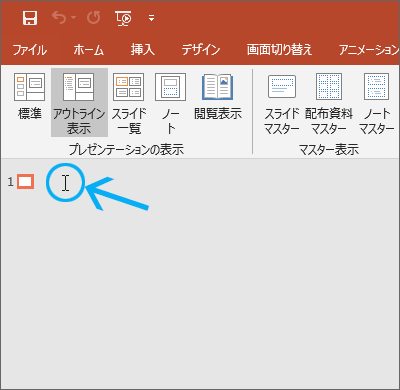
Task: Open the 画面切り替え tab
Action: (279, 50)
